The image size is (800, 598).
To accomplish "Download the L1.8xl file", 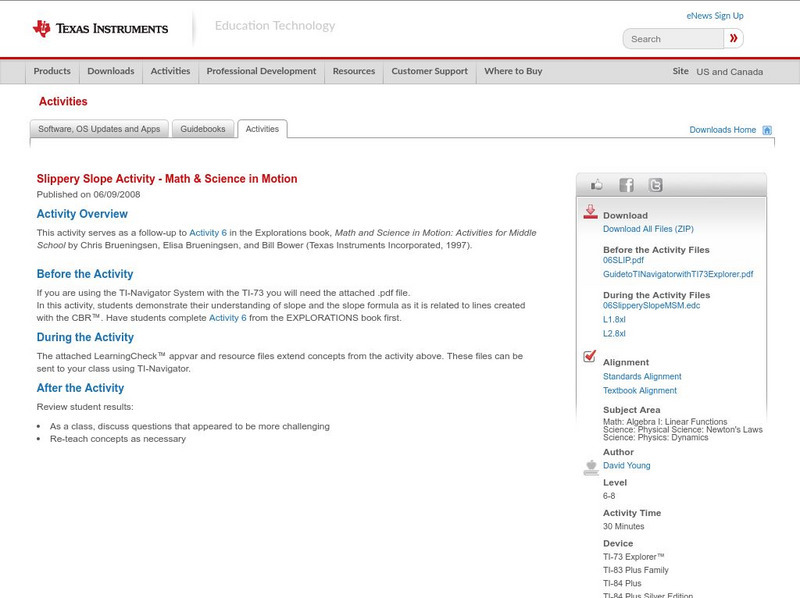I will click(x=614, y=319).
